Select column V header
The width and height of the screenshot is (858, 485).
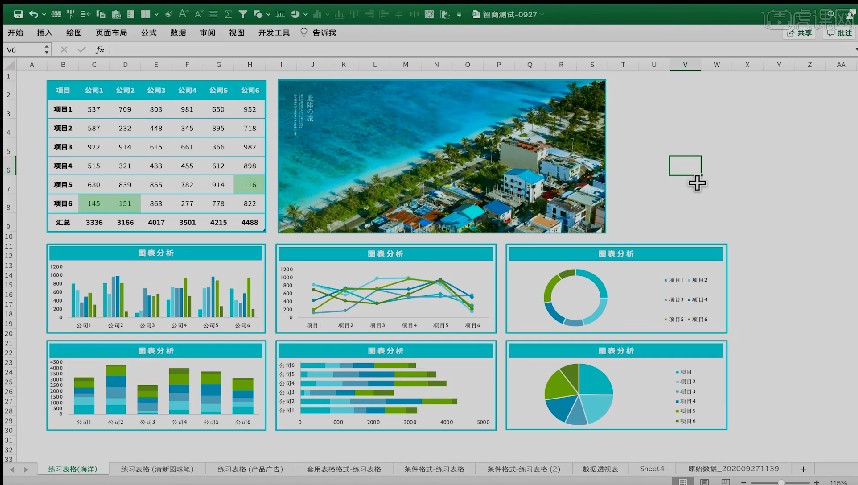click(685, 65)
